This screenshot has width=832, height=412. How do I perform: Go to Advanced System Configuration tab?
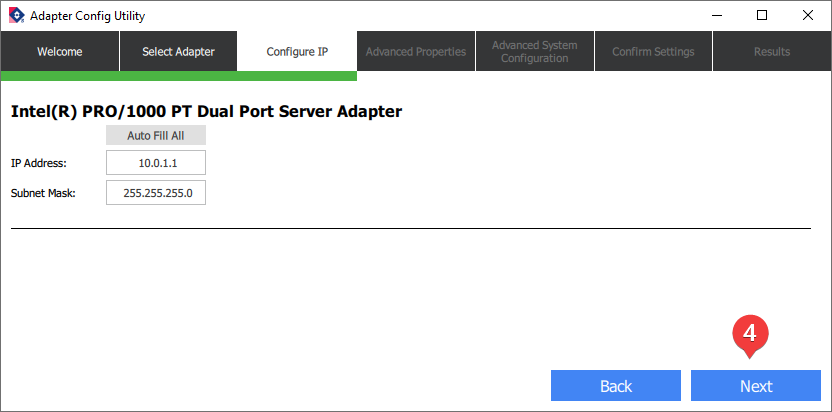(x=535, y=52)
